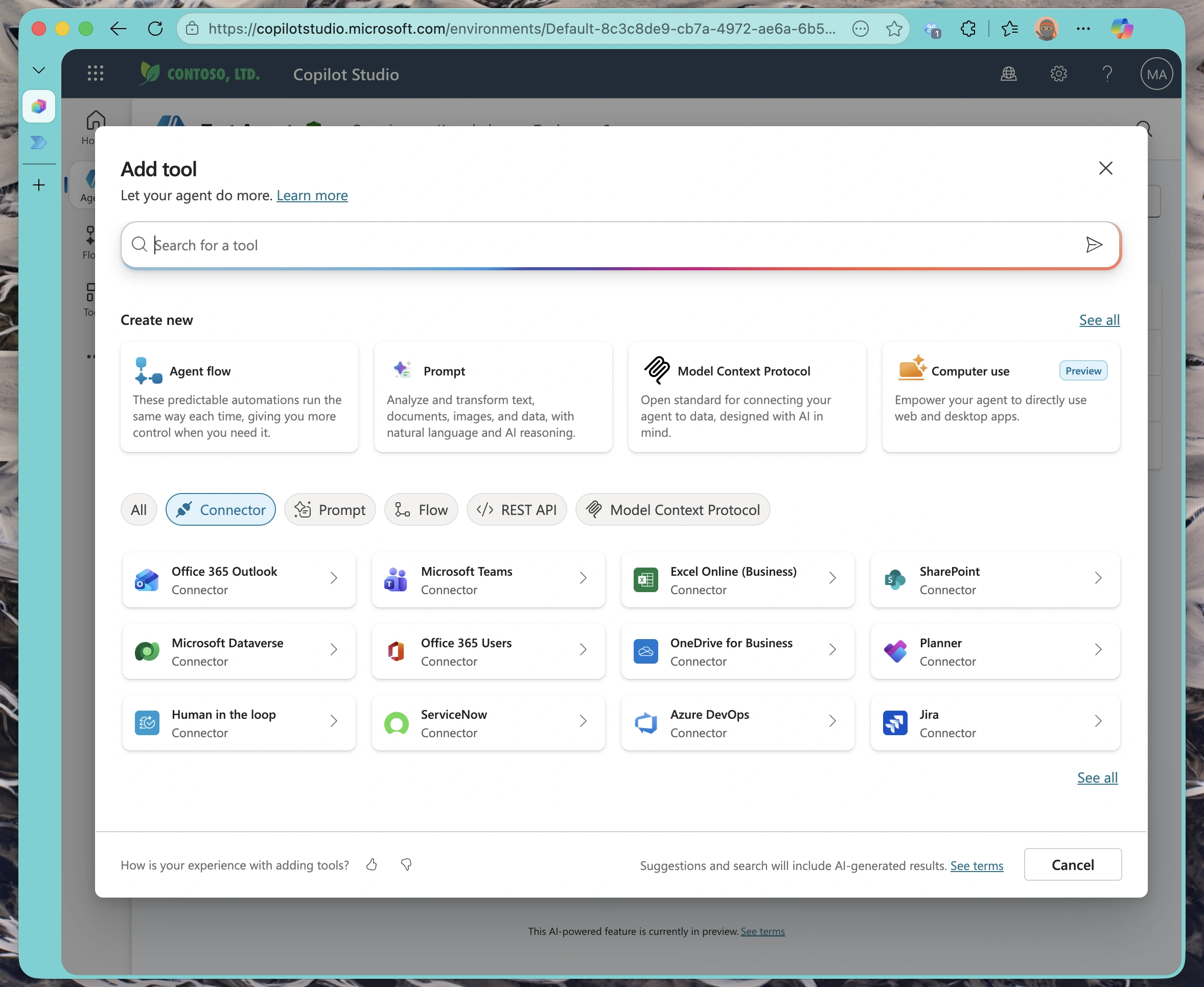
Task: Collapse the browser sidebar with the chevron
Action: (38, 69)
